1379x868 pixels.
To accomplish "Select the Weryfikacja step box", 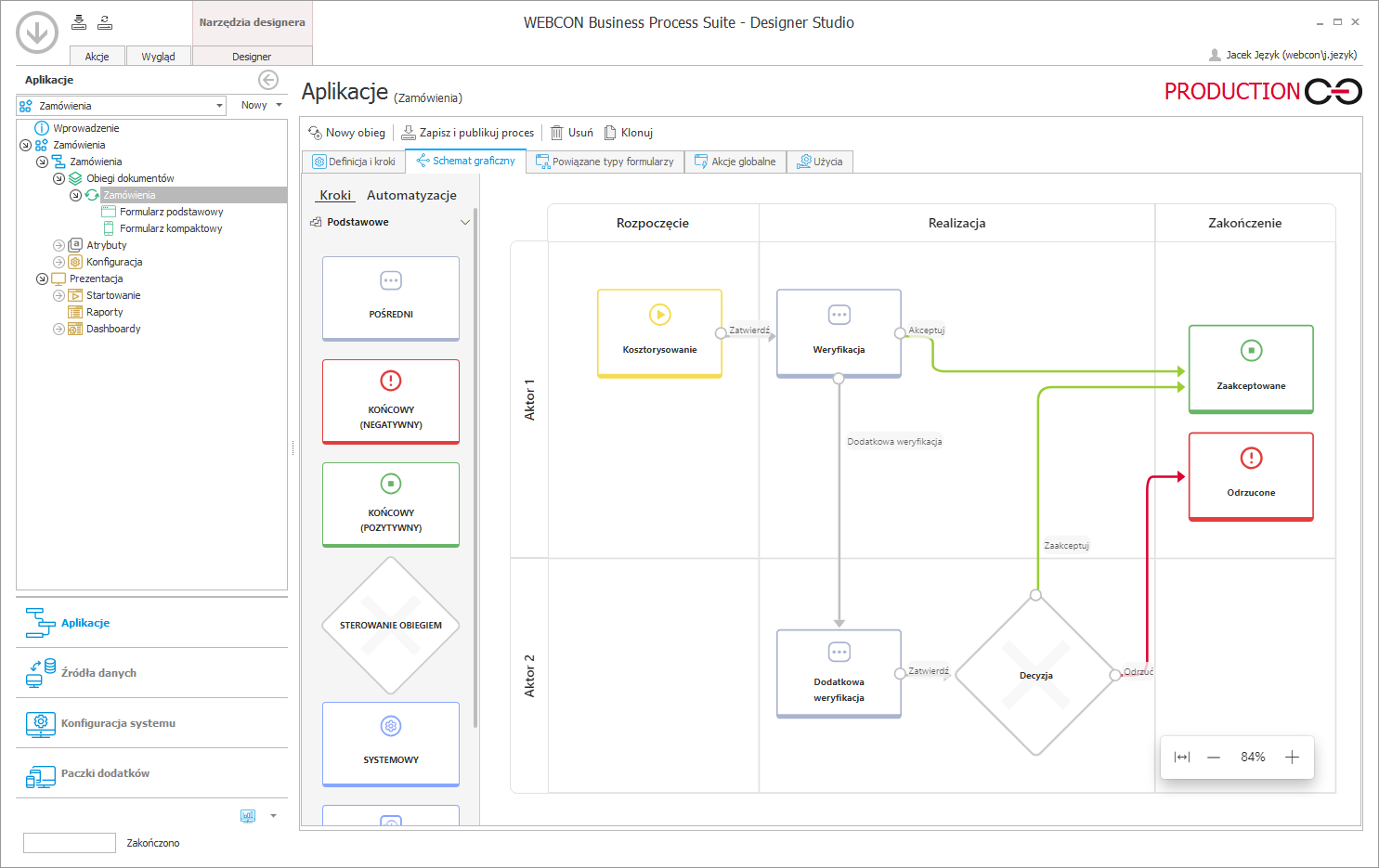I will pyautogui.click(x=839, y=333).
